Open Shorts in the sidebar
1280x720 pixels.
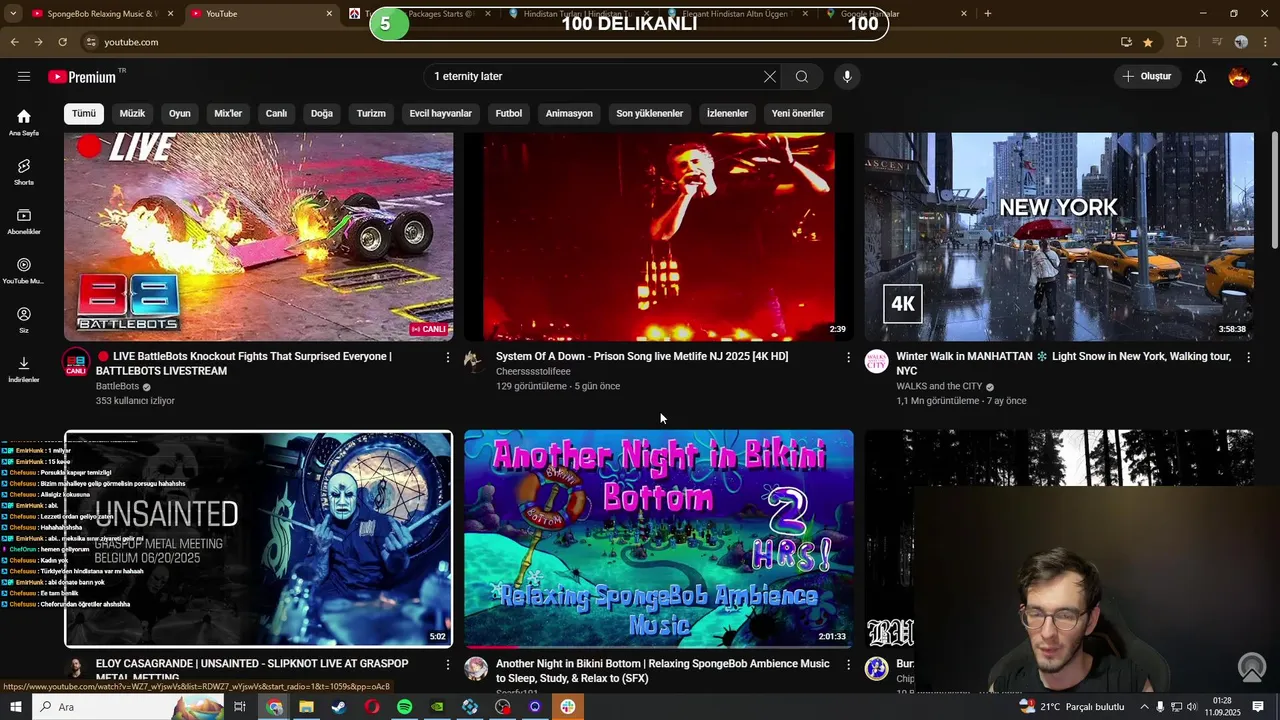pyautogui.click(x=24, y=172)
